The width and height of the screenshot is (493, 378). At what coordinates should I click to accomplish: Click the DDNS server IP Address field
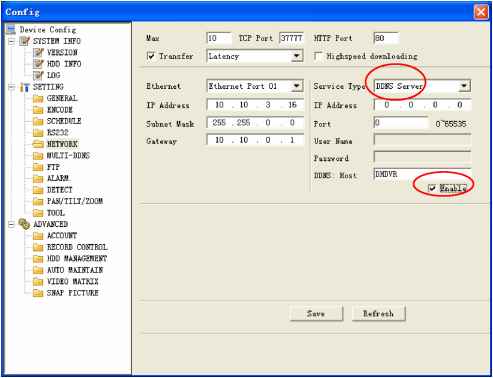tap(423, 105)
